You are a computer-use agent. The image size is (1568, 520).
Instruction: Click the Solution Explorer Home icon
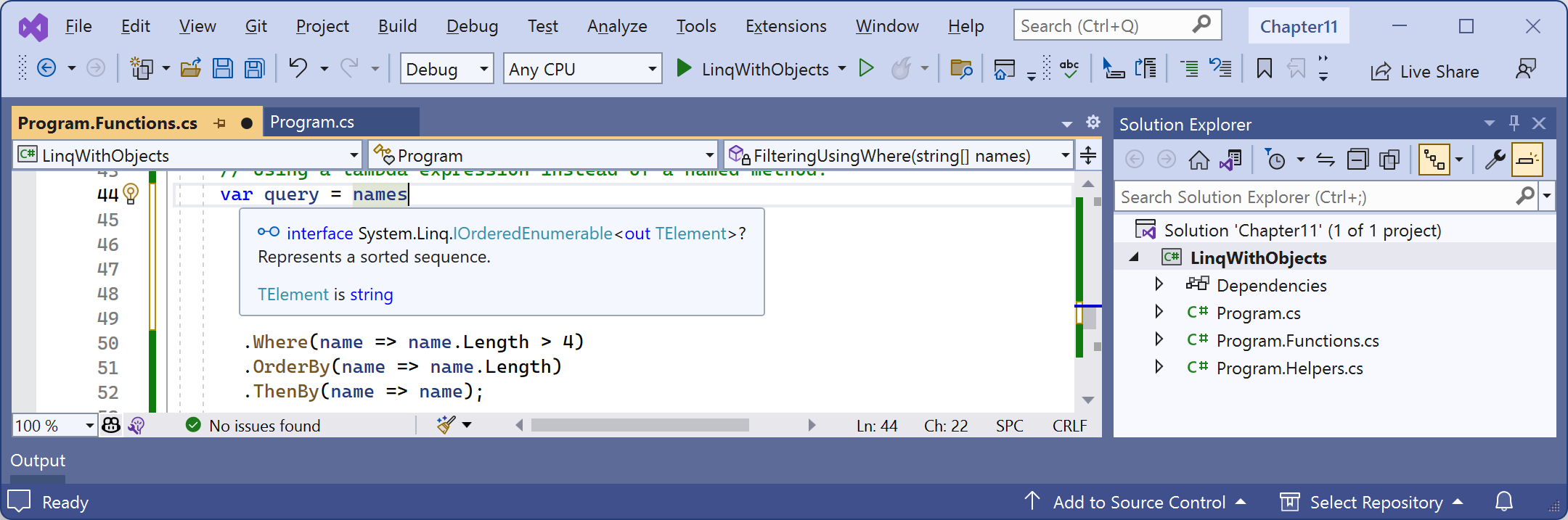[1199, 160]
